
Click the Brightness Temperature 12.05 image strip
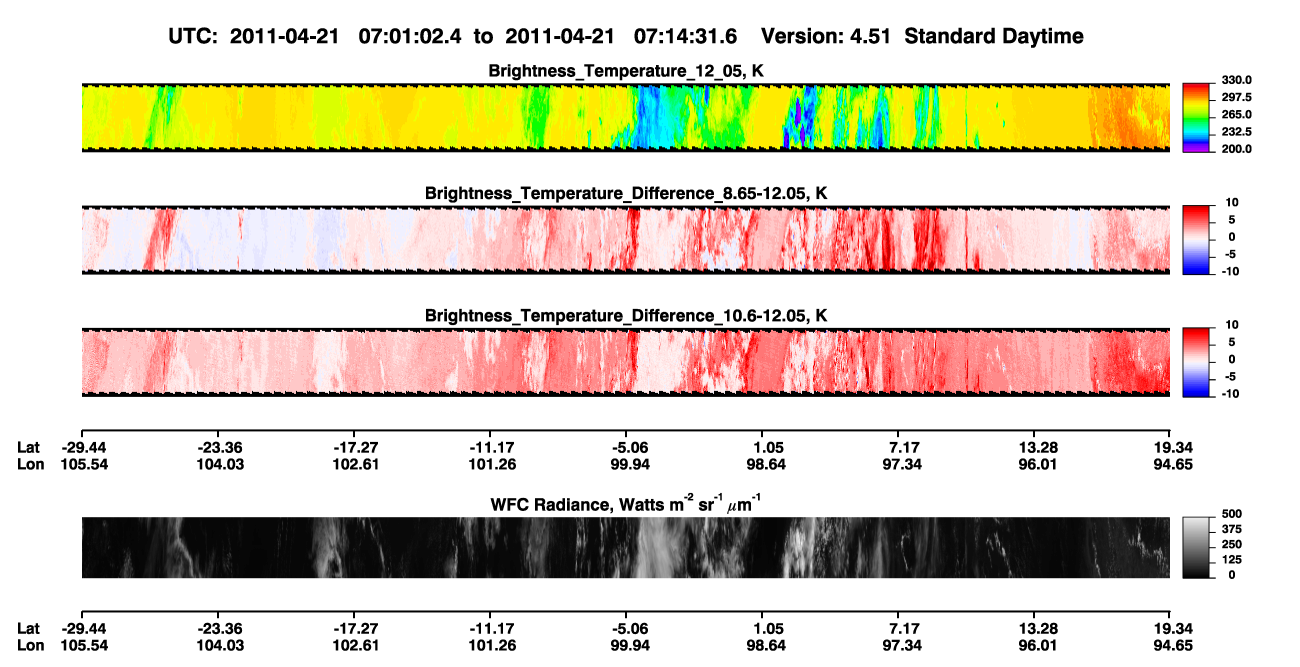pos(626,117)
